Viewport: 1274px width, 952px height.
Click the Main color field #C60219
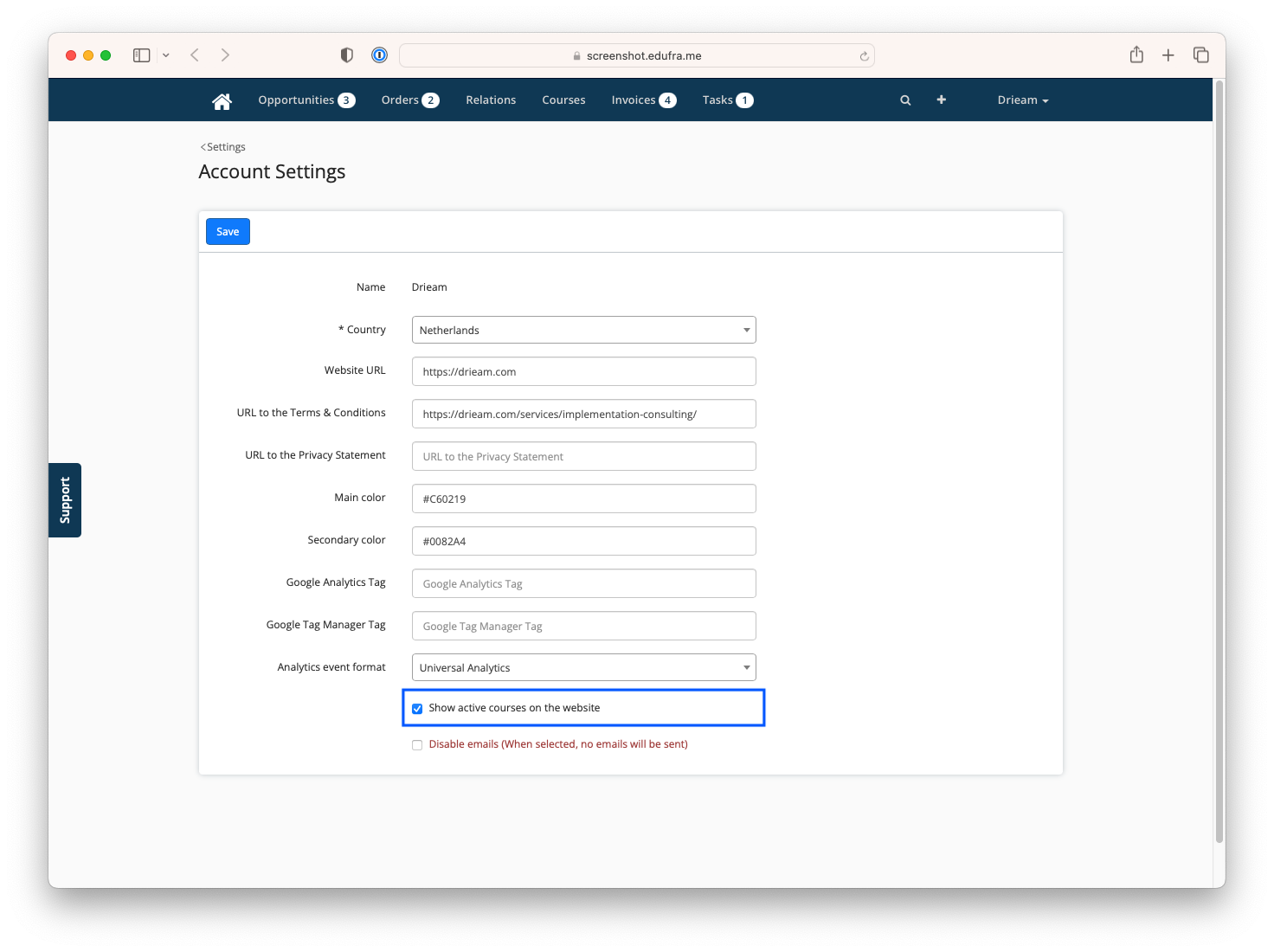(584, 499)
